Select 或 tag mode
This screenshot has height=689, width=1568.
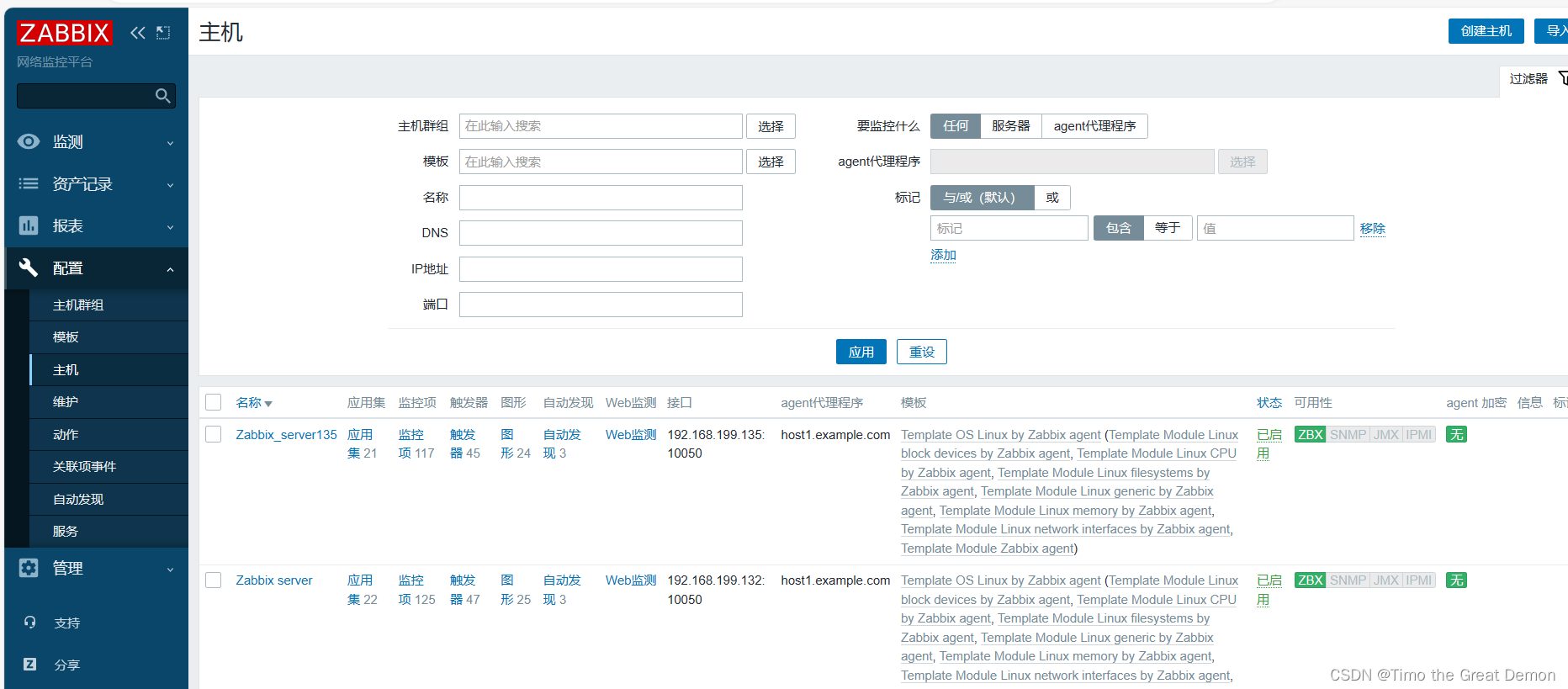click(1052, 198)
